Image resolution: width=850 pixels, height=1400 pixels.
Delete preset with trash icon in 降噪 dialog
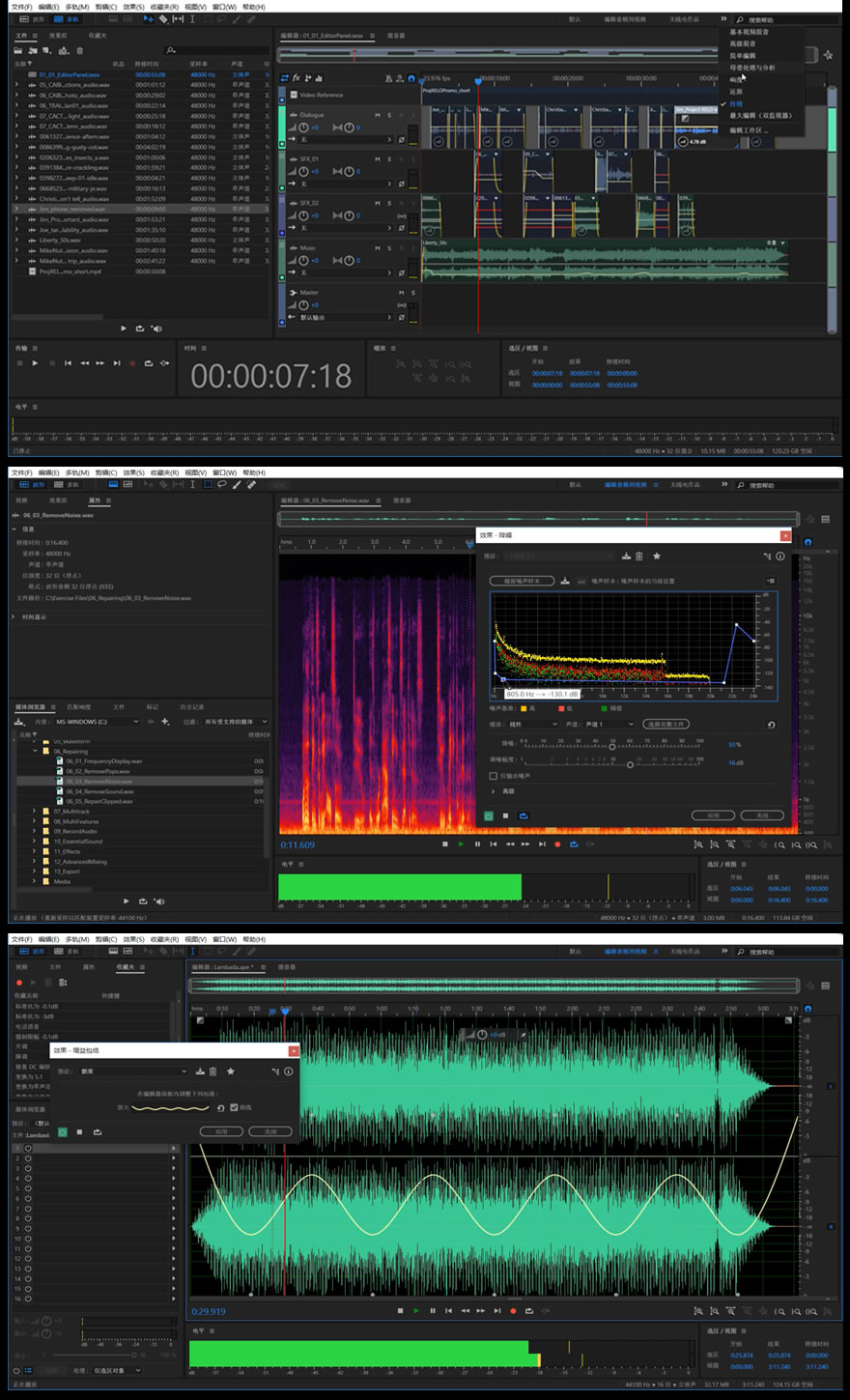pos(638,557)
